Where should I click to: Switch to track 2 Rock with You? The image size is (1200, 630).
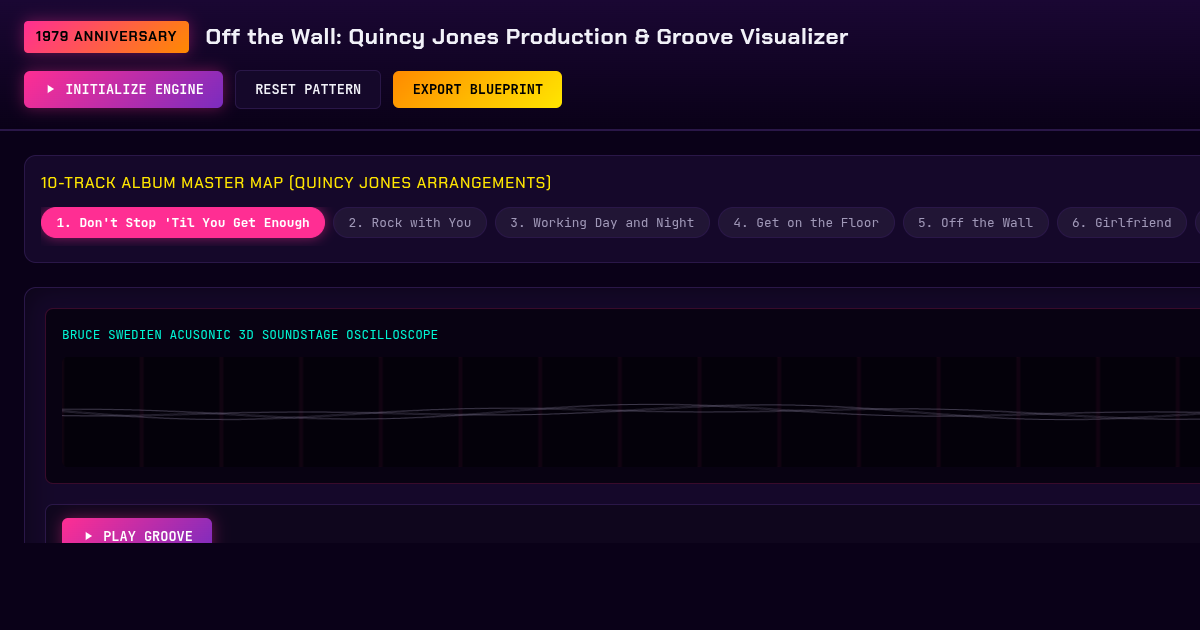point(410,223)
